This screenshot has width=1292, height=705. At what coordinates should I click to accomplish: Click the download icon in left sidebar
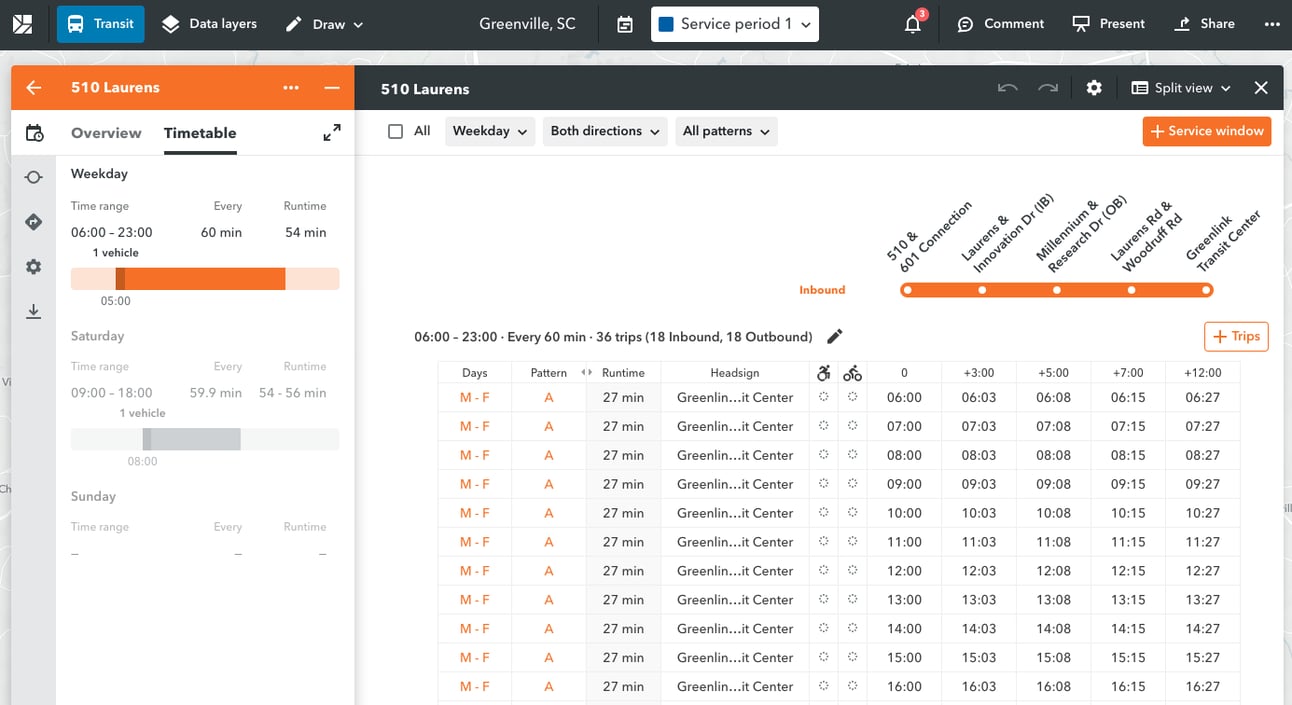tap(34, 311)
